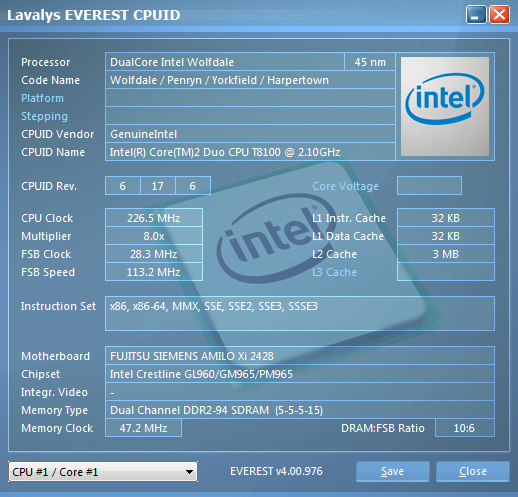Click the FSB Clock value '28.3 MHz'
518x497 pixels.
pyautogui.click(x=154, y=254)
